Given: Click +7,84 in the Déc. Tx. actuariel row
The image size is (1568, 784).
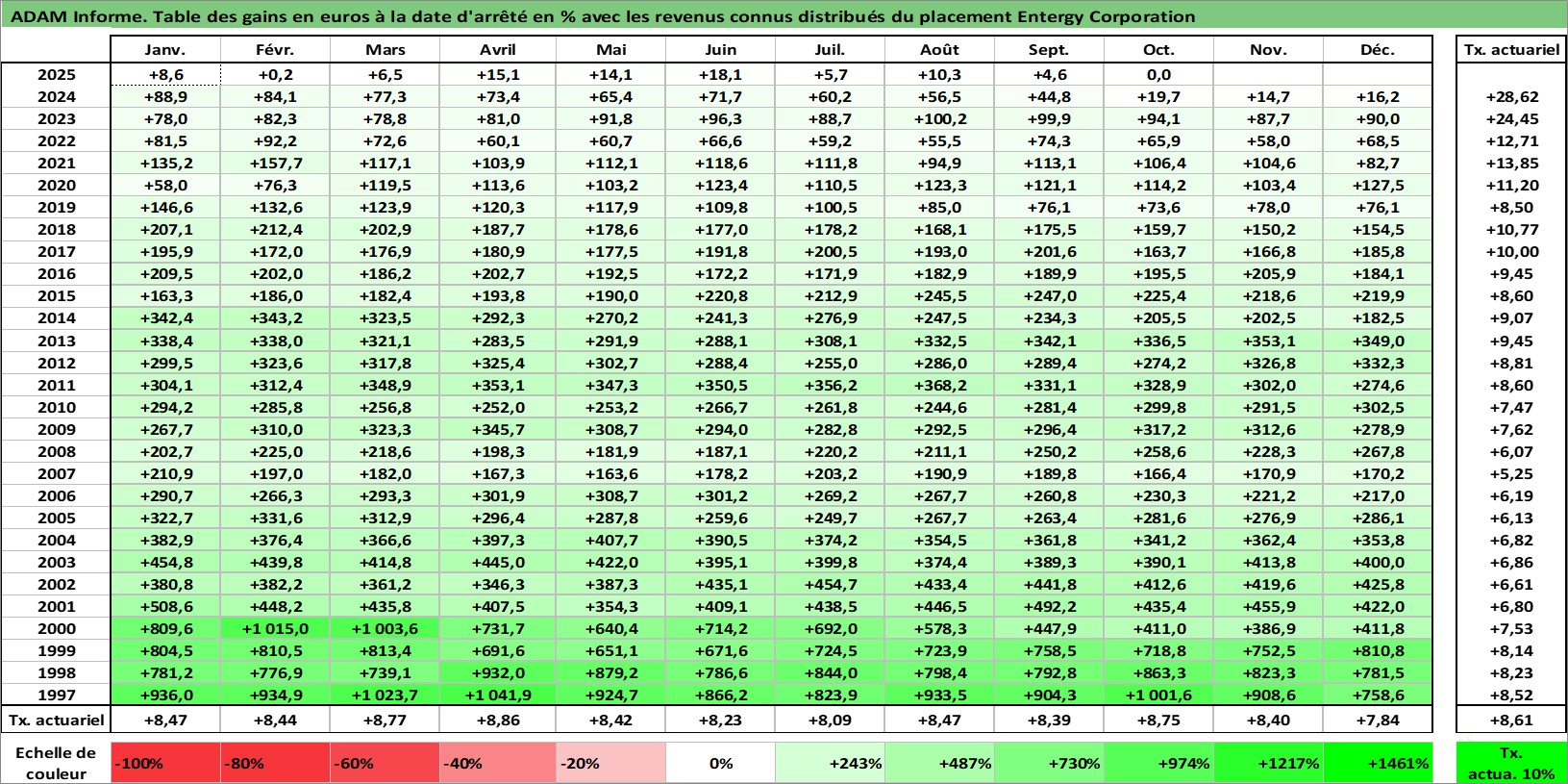Looking at the screenshot, I should click(1378, 720).
